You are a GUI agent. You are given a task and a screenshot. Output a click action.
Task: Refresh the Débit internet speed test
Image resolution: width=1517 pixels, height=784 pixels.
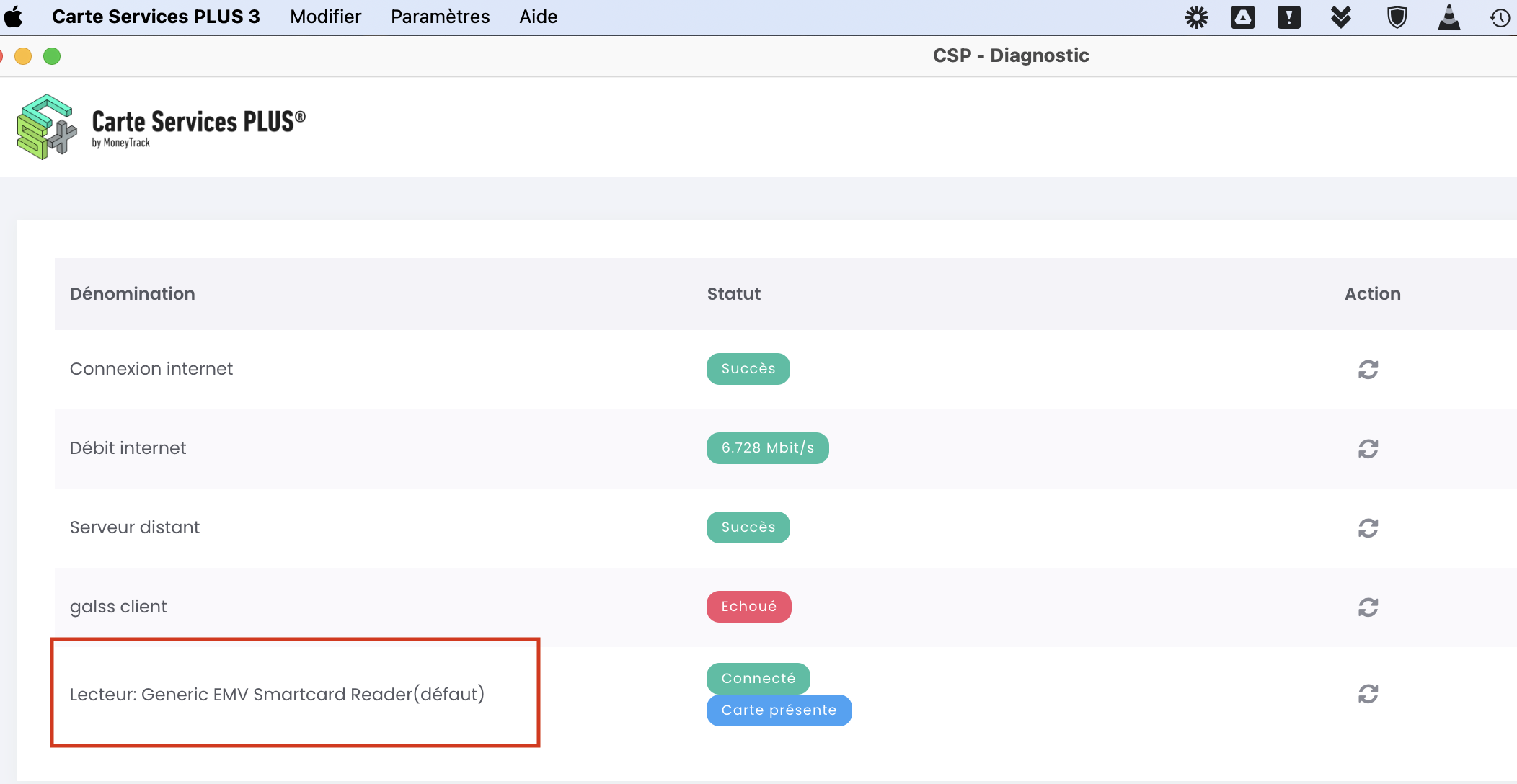pos(1368,449)
